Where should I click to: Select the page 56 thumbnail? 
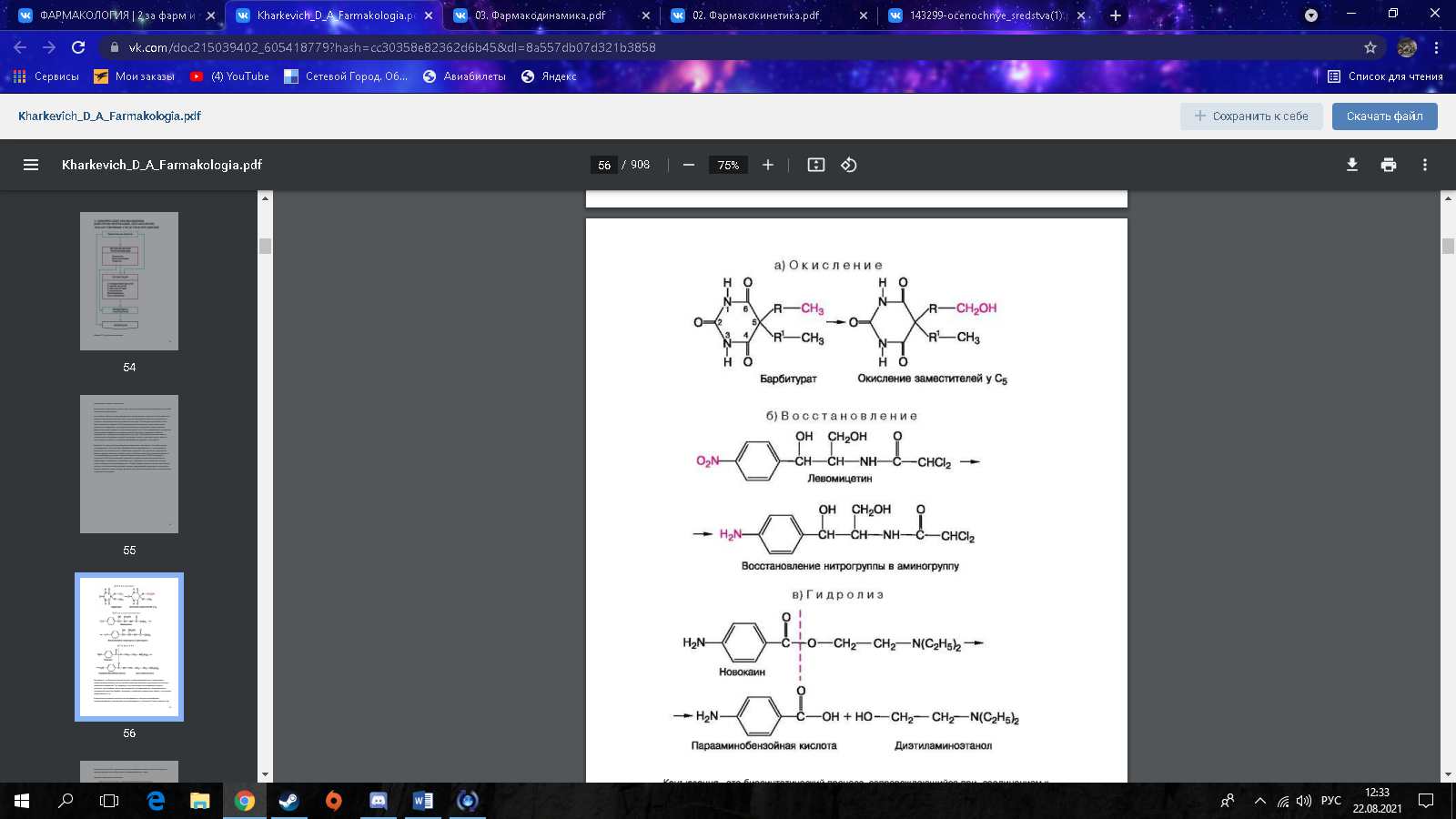tap(129, 647)
